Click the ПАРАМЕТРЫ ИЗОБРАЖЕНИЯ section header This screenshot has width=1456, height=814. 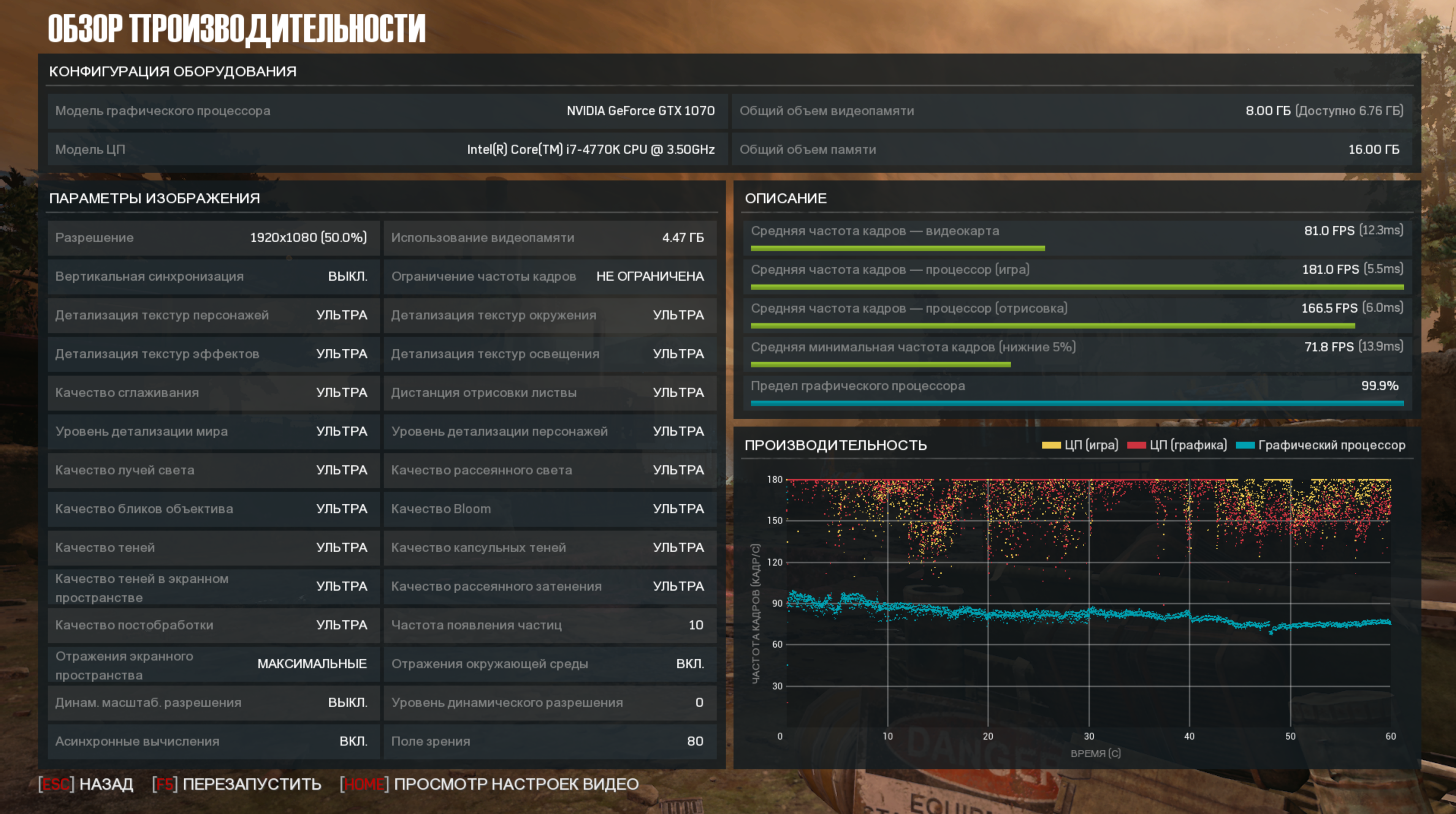[154, 198]
